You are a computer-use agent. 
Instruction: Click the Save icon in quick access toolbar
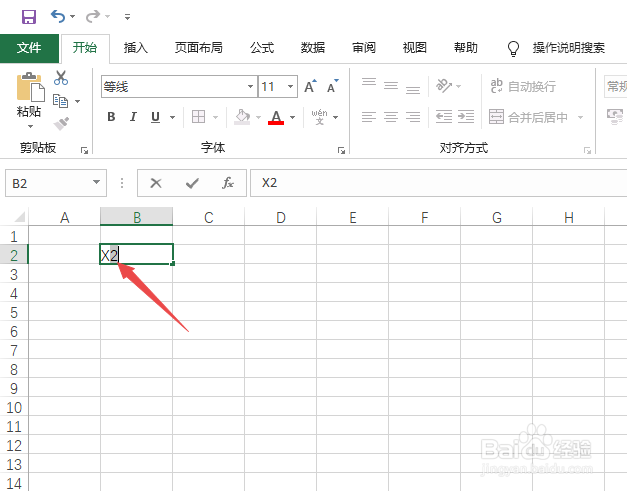point(29,17)
